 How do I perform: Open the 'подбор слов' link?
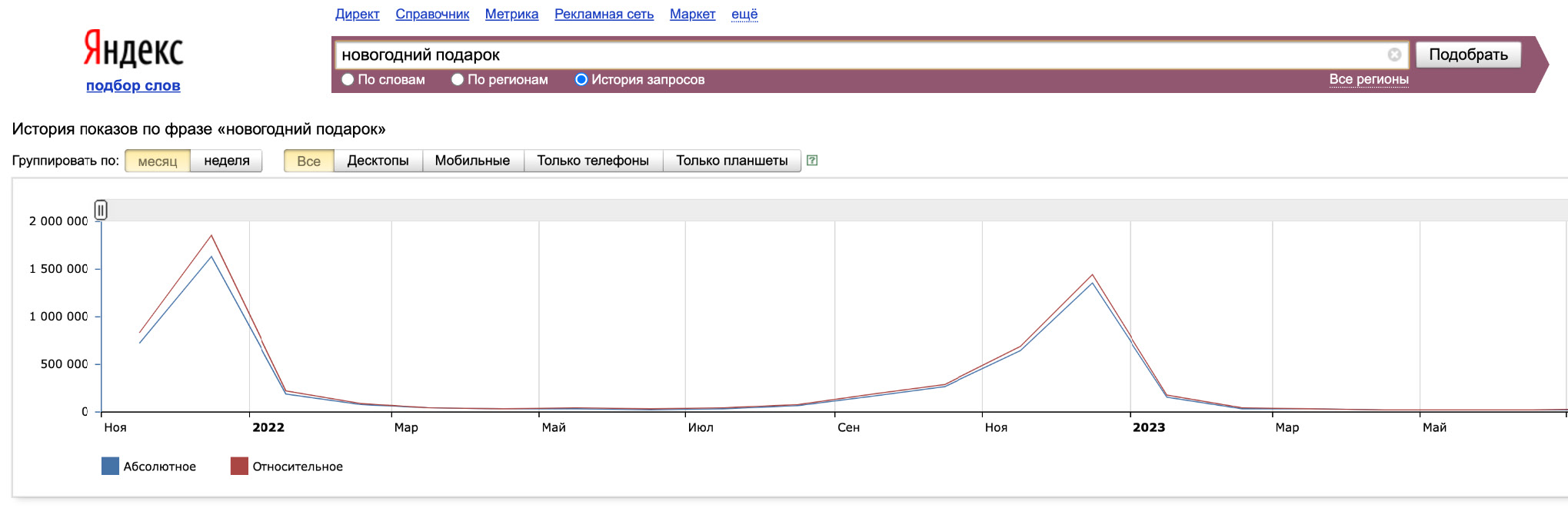click(x=133, y=85)
